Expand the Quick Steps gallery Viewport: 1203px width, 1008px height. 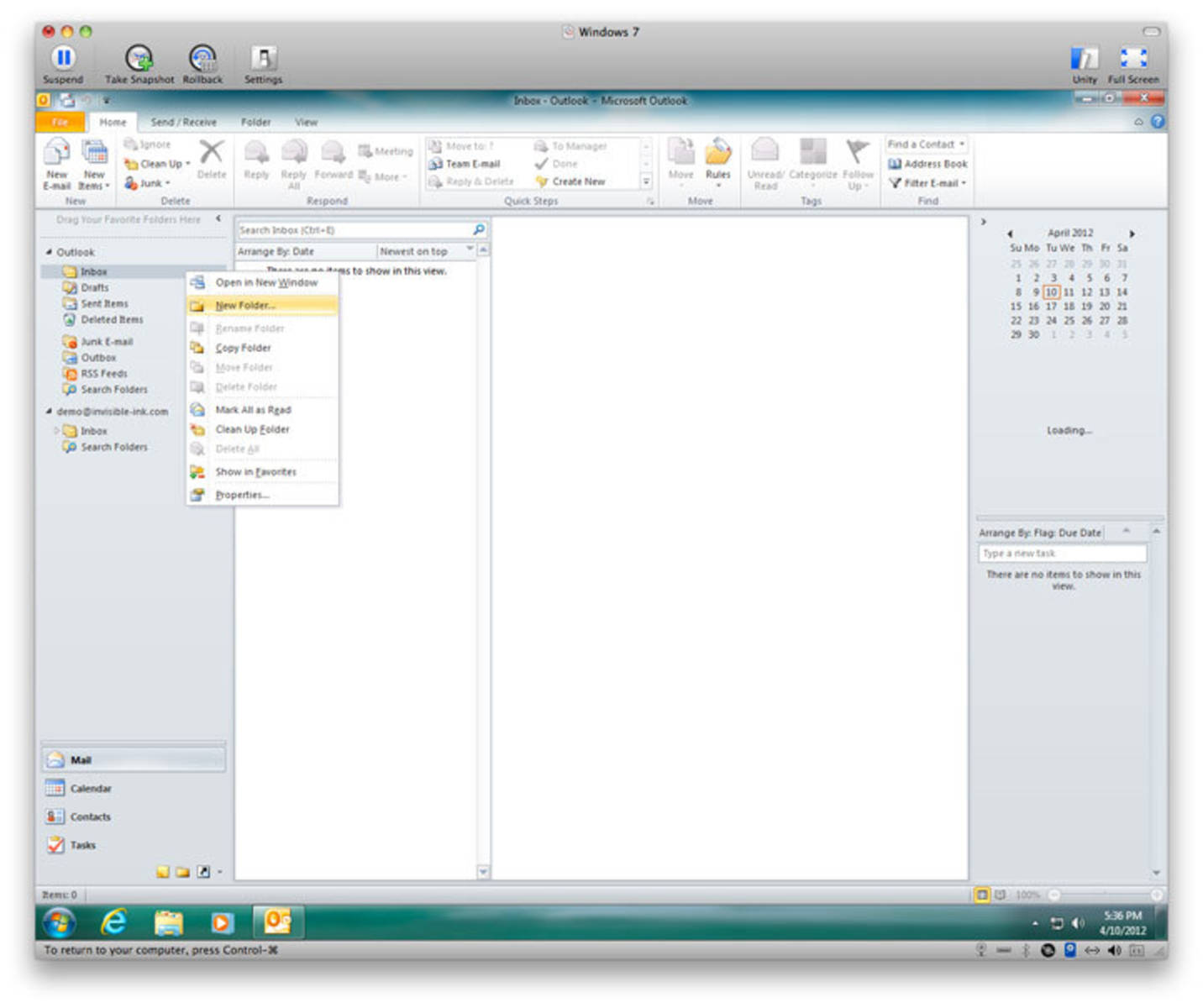click(x=646, y=181)
